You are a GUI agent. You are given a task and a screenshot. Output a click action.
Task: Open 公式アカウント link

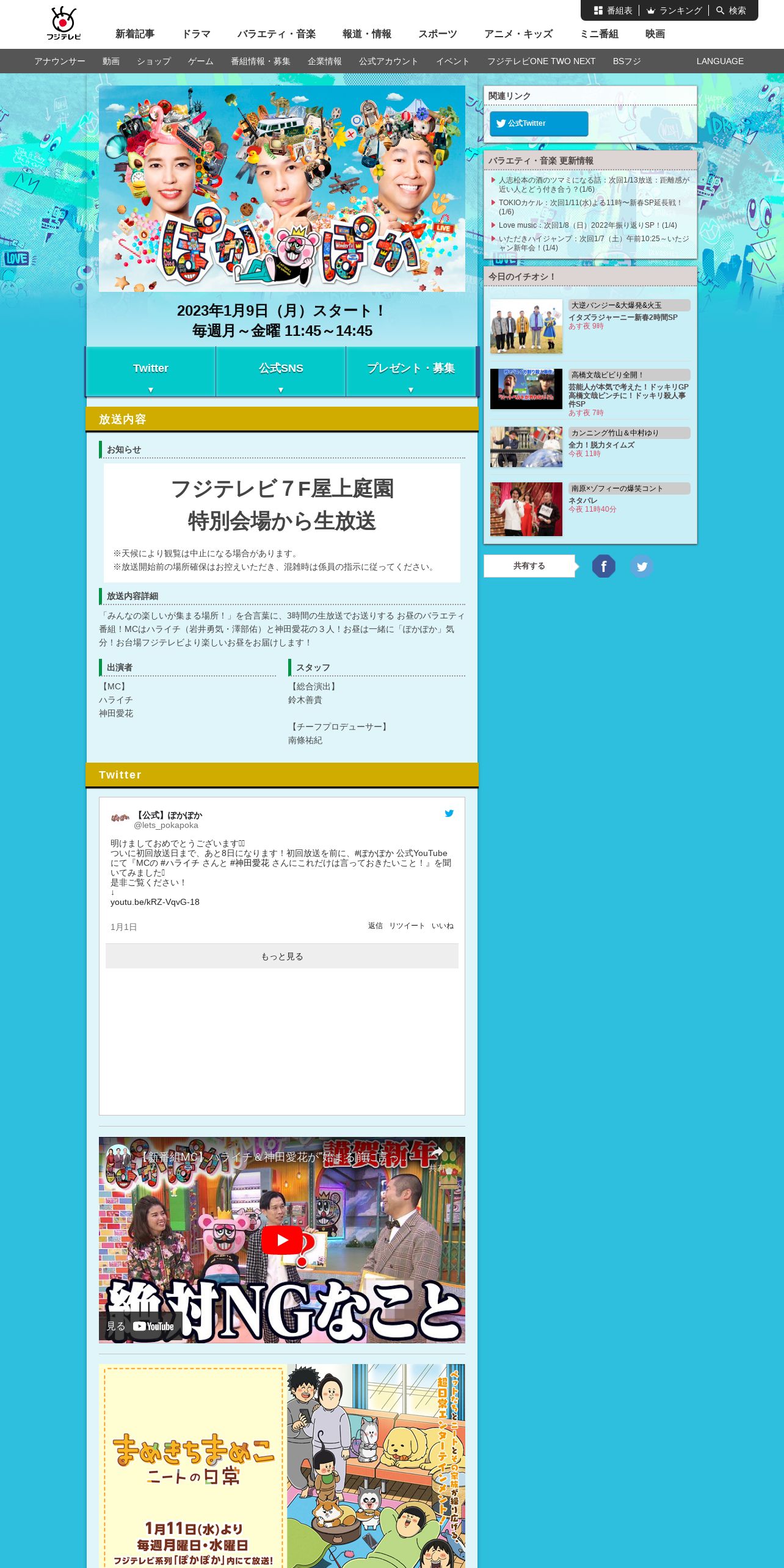(x=389, y=61)
